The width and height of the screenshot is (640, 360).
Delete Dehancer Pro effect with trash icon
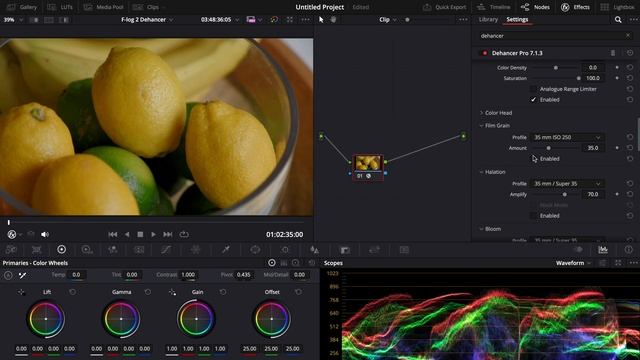click(x=613, y=53)
